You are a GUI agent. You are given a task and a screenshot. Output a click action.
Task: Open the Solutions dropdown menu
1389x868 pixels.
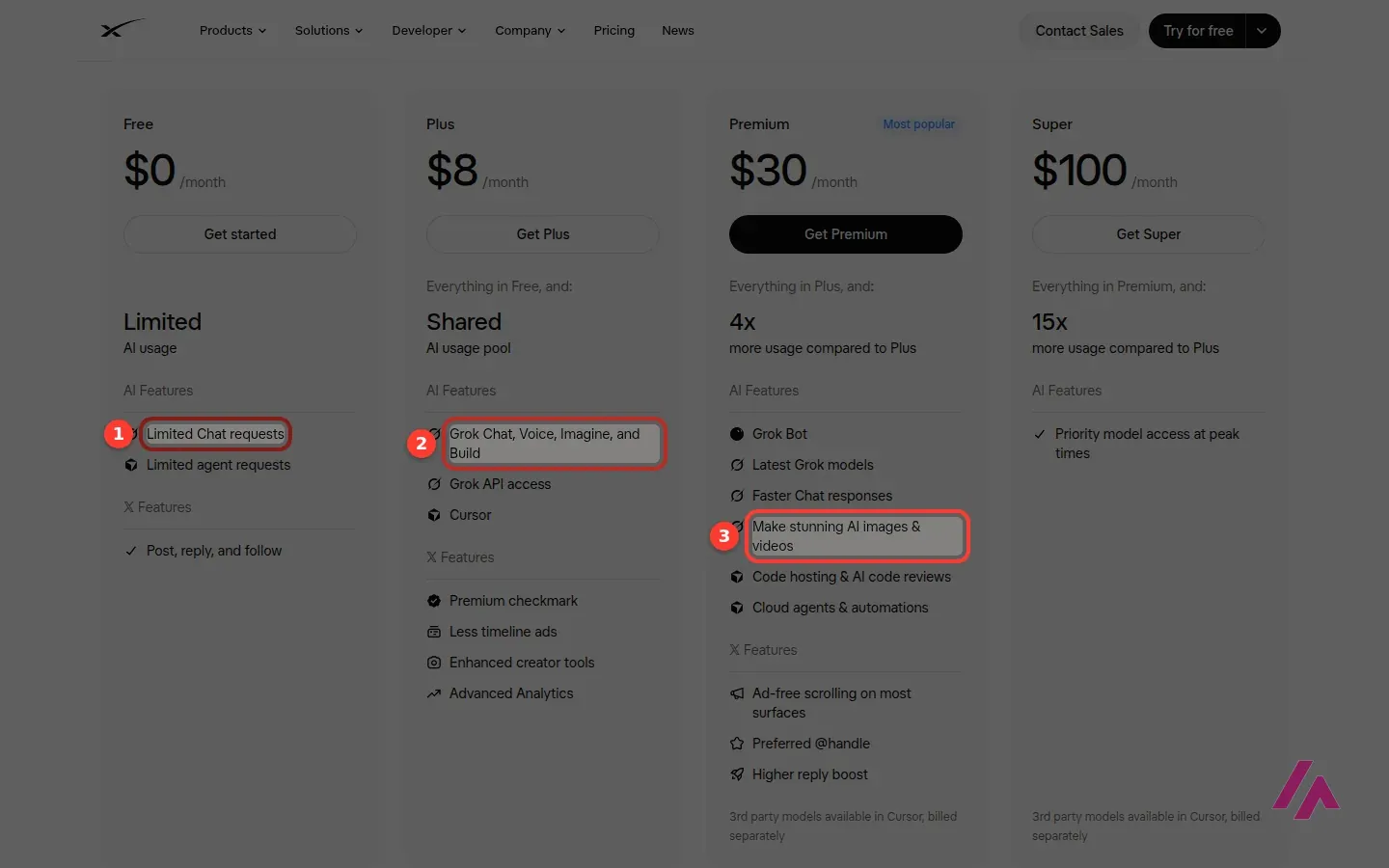(x=329, y=31)
